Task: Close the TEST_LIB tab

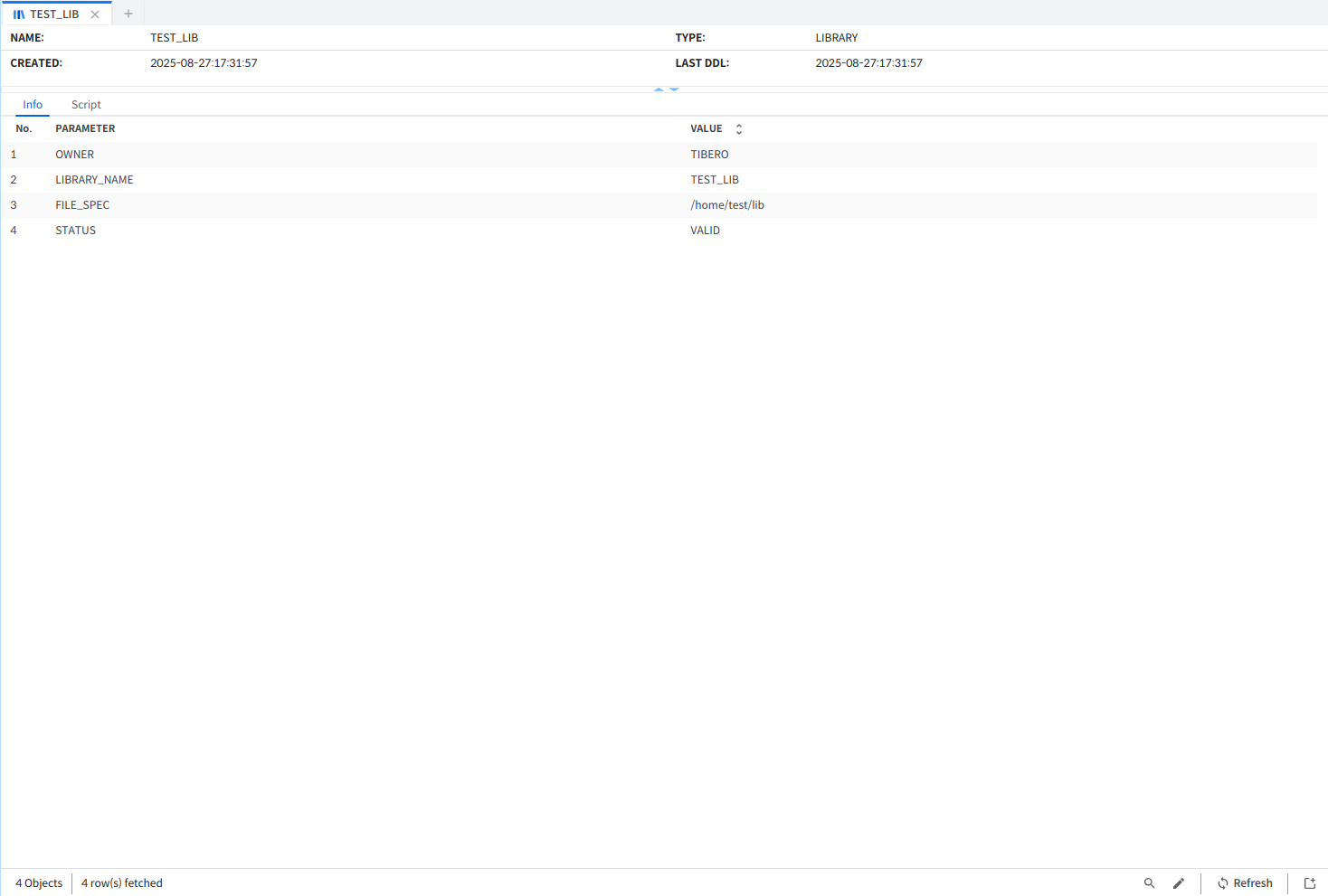Action: [x=95, y=14]
